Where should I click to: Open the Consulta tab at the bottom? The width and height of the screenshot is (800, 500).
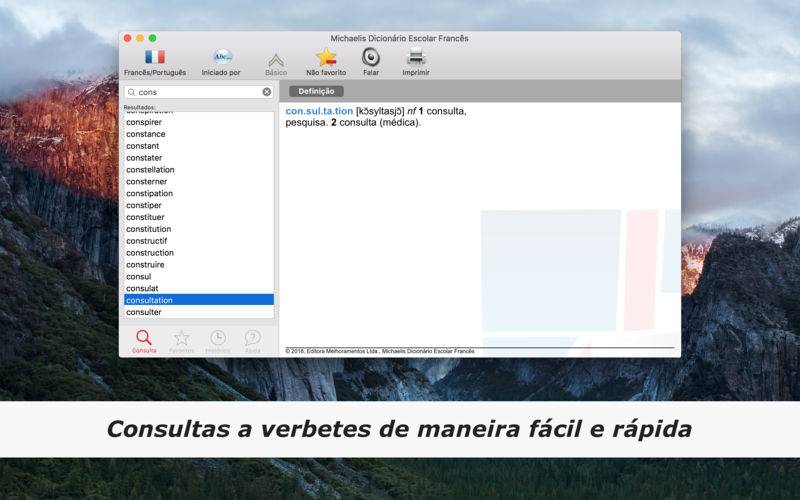(144, 341)
